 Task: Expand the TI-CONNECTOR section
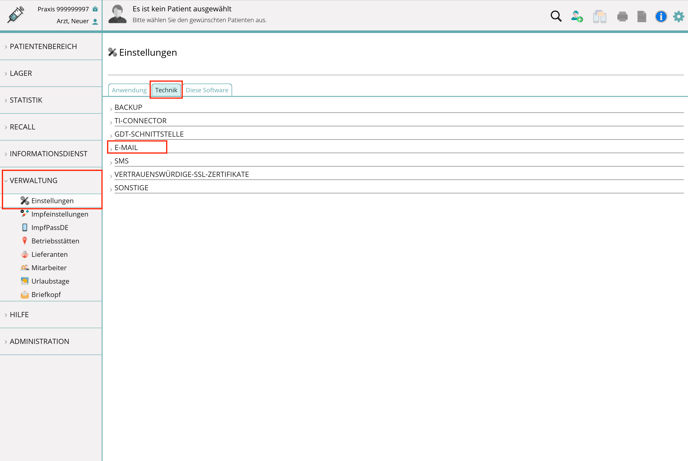[x=140, y=121]
